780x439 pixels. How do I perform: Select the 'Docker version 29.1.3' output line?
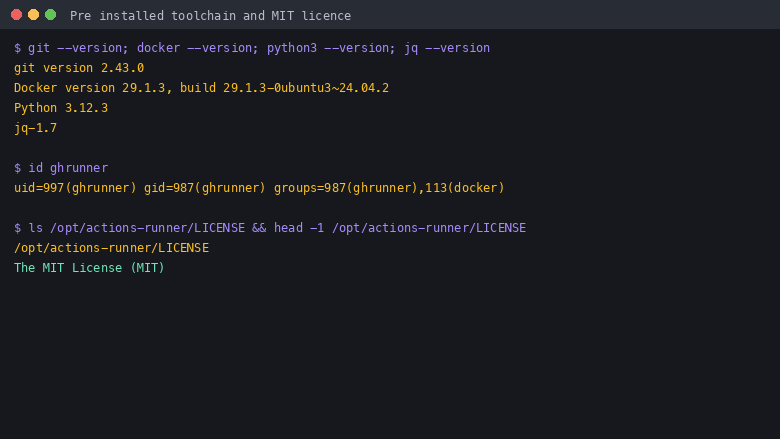pos(201,88)
